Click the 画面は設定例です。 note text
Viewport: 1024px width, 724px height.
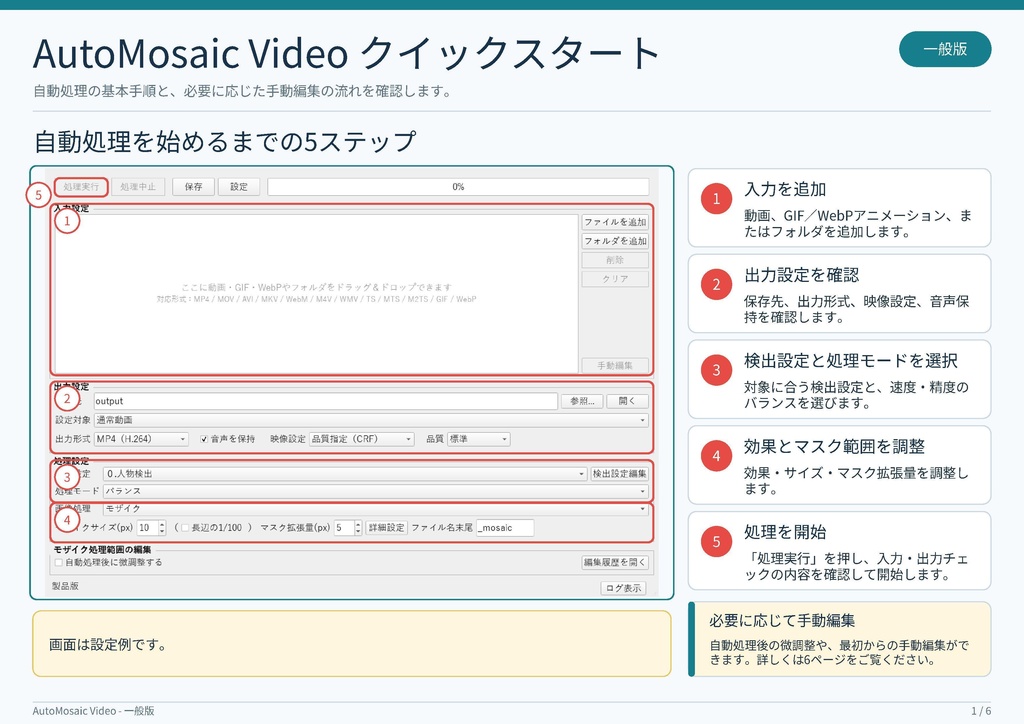pos(108,644)
